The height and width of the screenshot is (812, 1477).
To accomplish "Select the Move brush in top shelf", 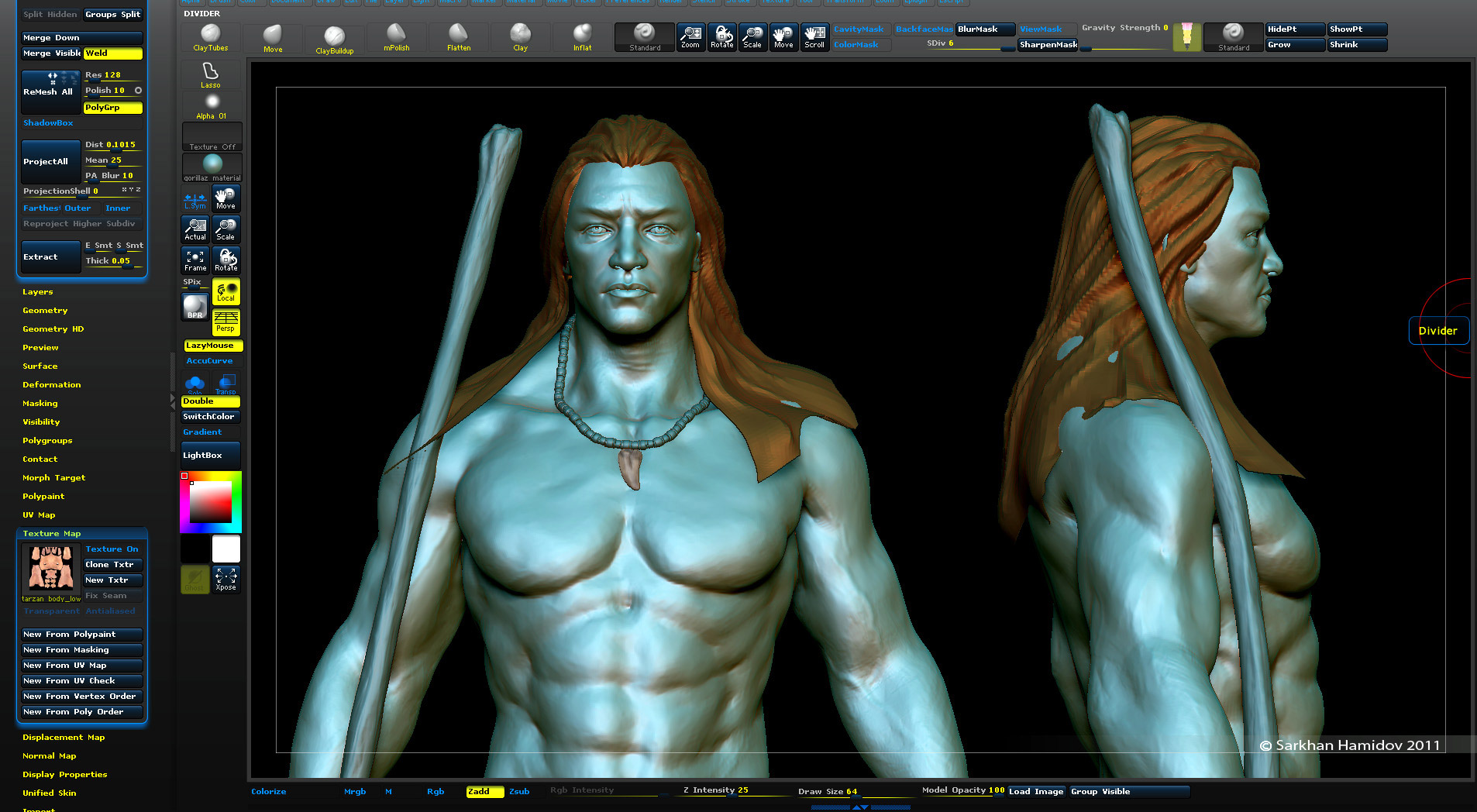I will (x=273, y=38).
